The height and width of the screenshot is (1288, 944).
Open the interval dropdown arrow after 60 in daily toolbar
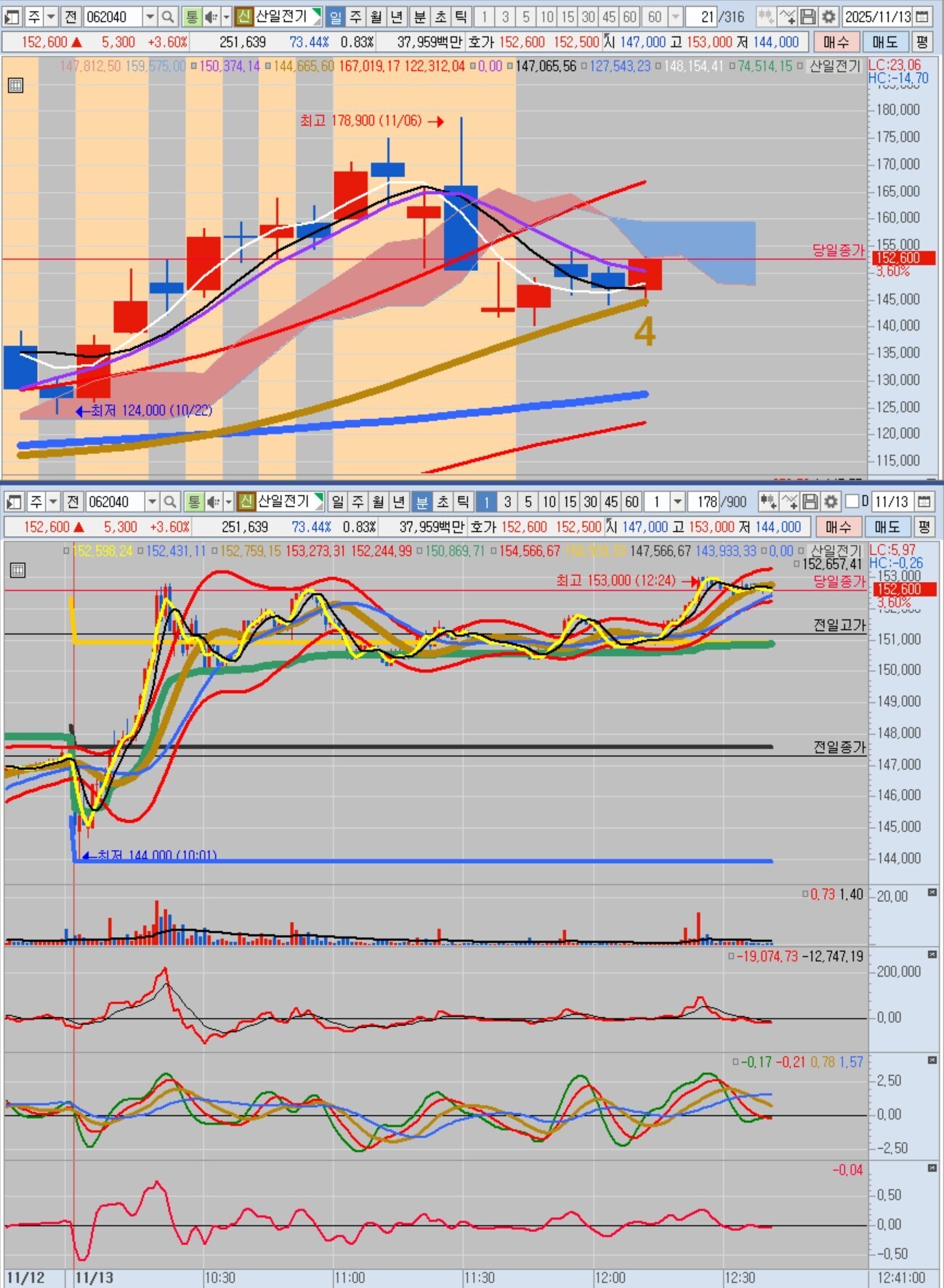(675, 16)
